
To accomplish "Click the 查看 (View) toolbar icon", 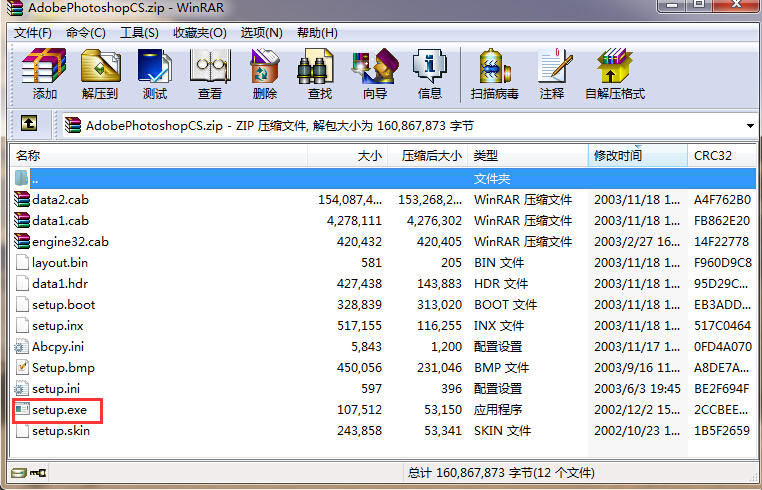I will coord(210,66).
